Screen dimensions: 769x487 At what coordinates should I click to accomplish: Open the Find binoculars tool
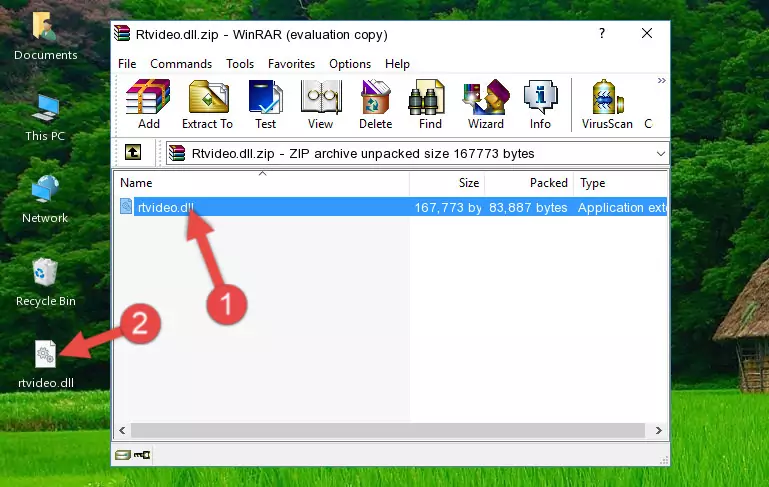coord(430,104)
